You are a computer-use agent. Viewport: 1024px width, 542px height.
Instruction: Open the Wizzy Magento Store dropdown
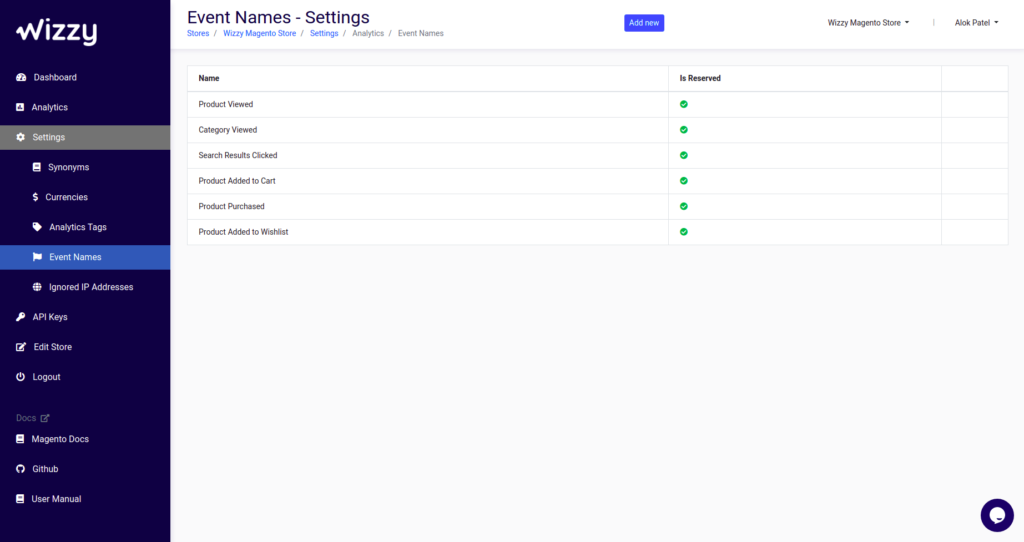(x=868, y=23)
